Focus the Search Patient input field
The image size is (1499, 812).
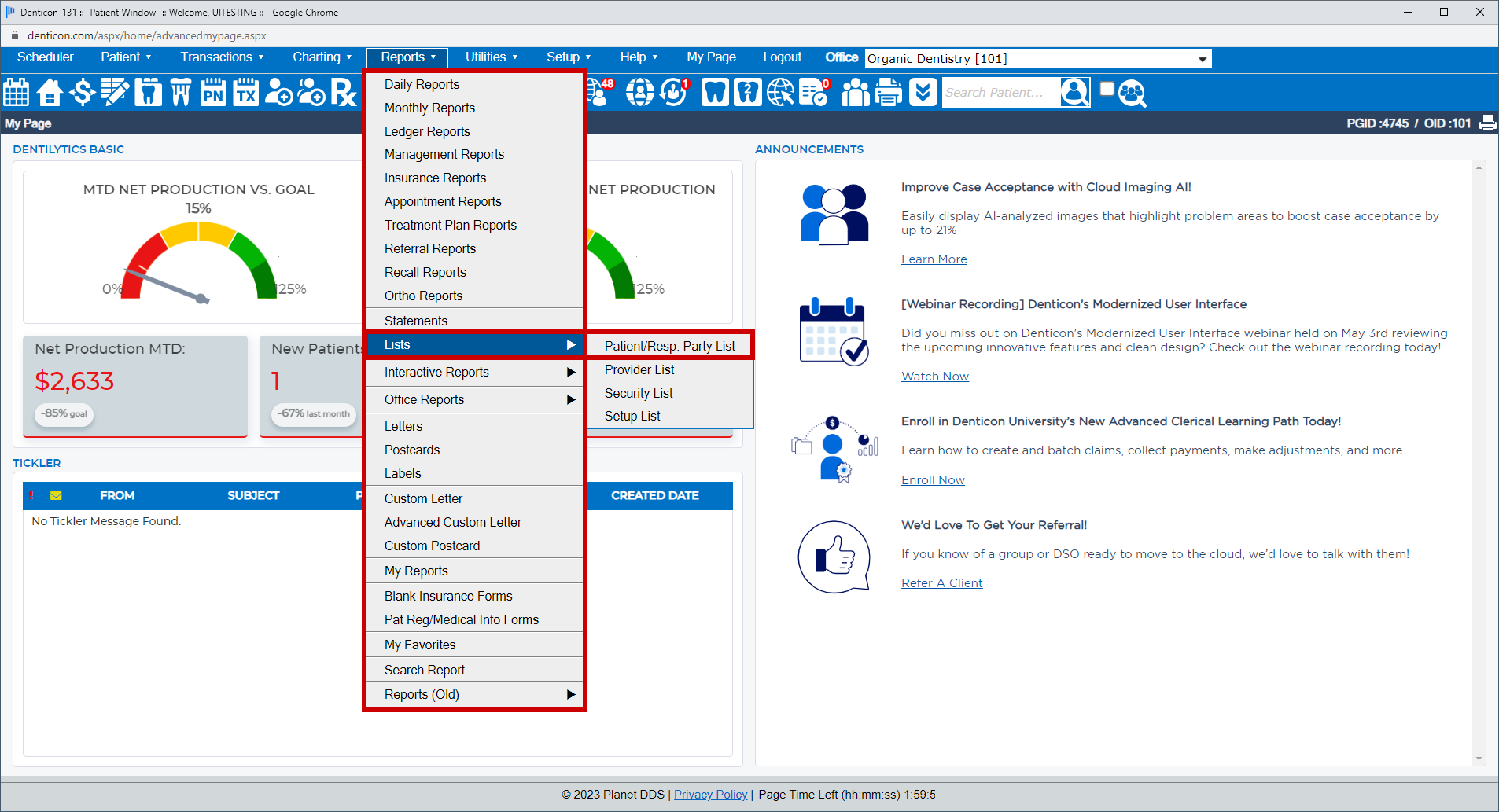tap(1000, 93)
